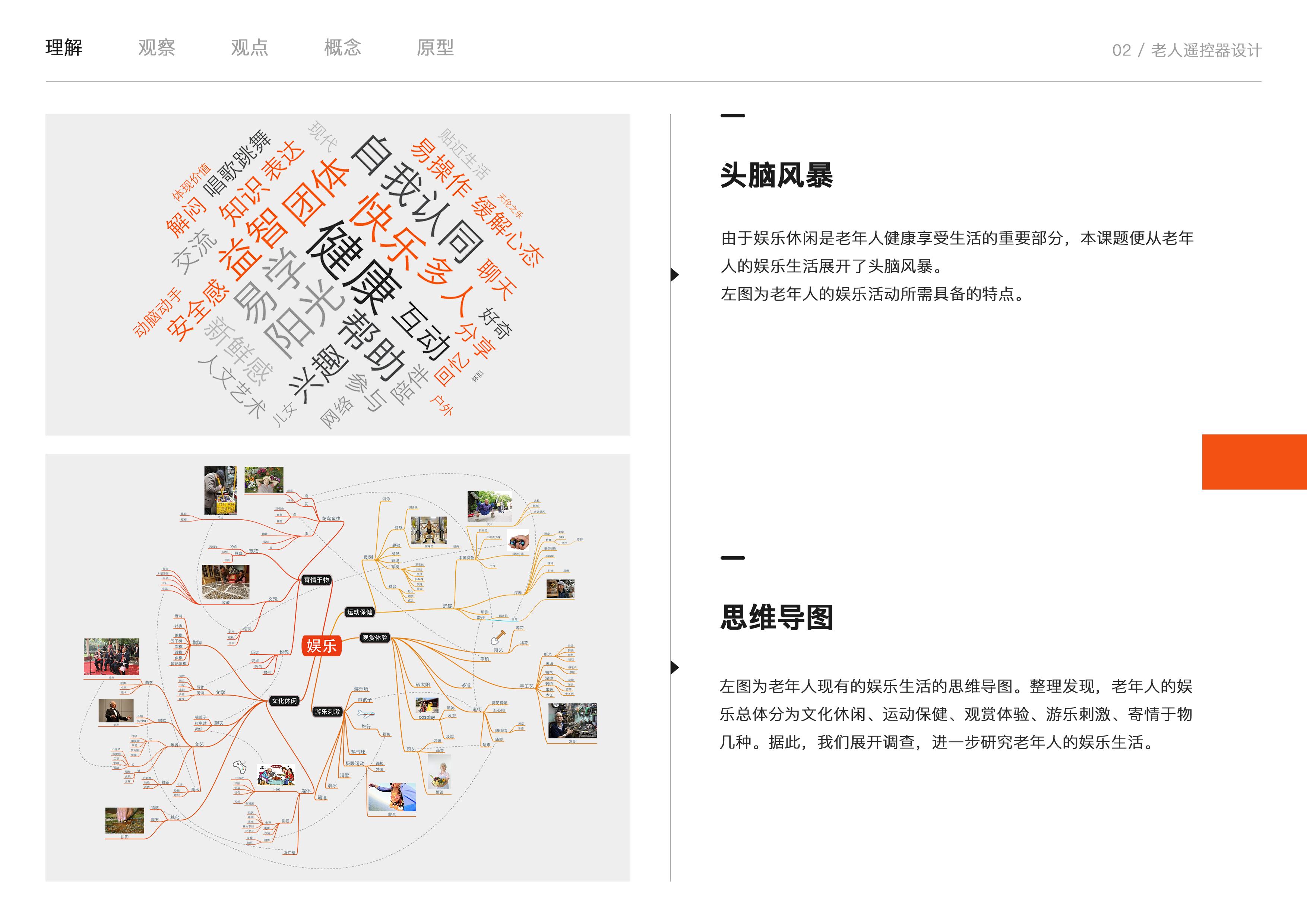
Task: Click the triangle arrow beside 思维导图 text
Action: coord(675,667)
